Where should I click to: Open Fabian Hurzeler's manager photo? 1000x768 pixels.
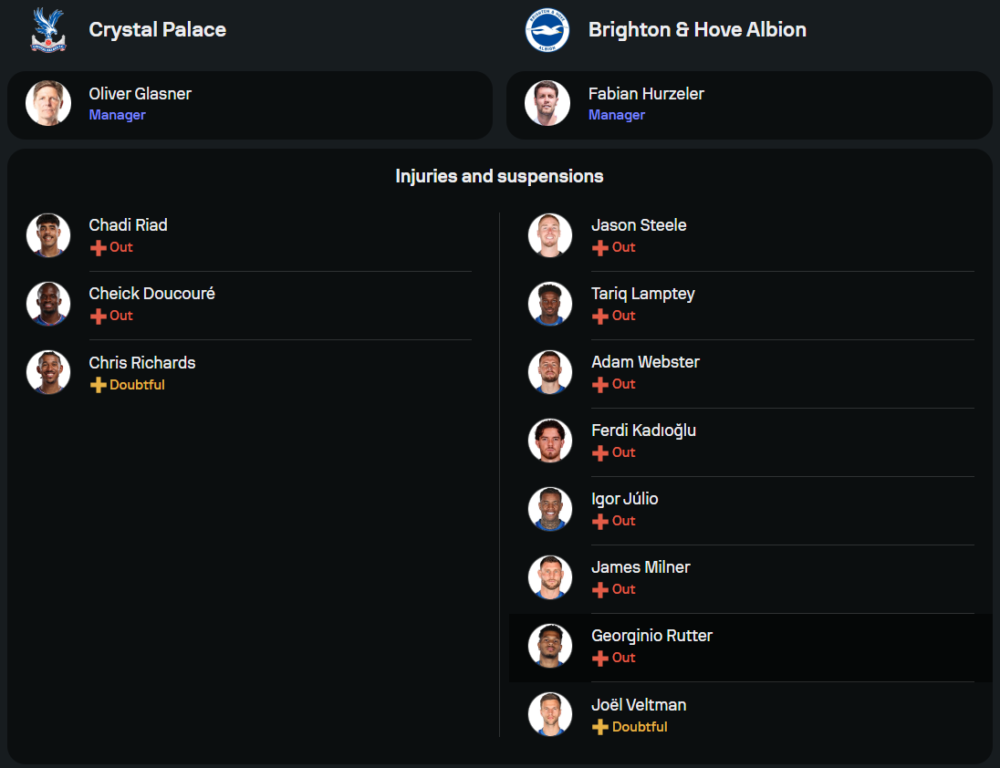pyautogui.click(x=547, y=103)
